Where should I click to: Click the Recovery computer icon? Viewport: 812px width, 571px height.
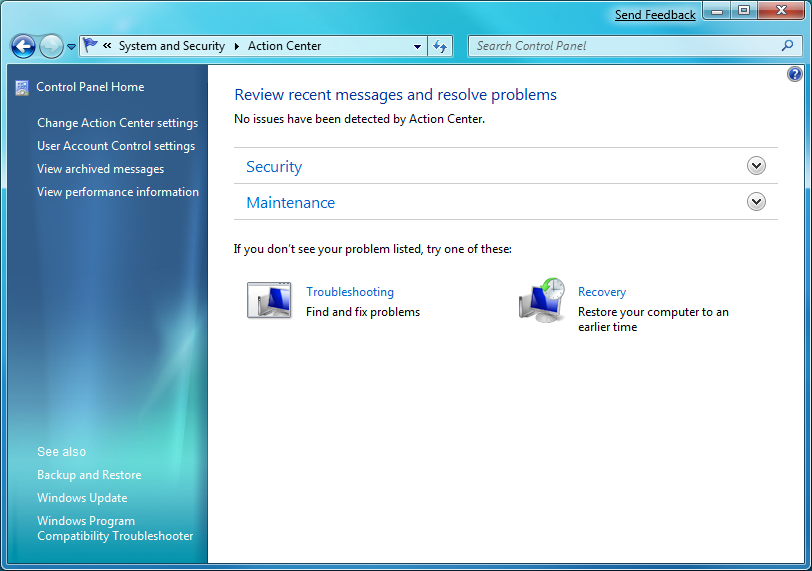(541, 301)
